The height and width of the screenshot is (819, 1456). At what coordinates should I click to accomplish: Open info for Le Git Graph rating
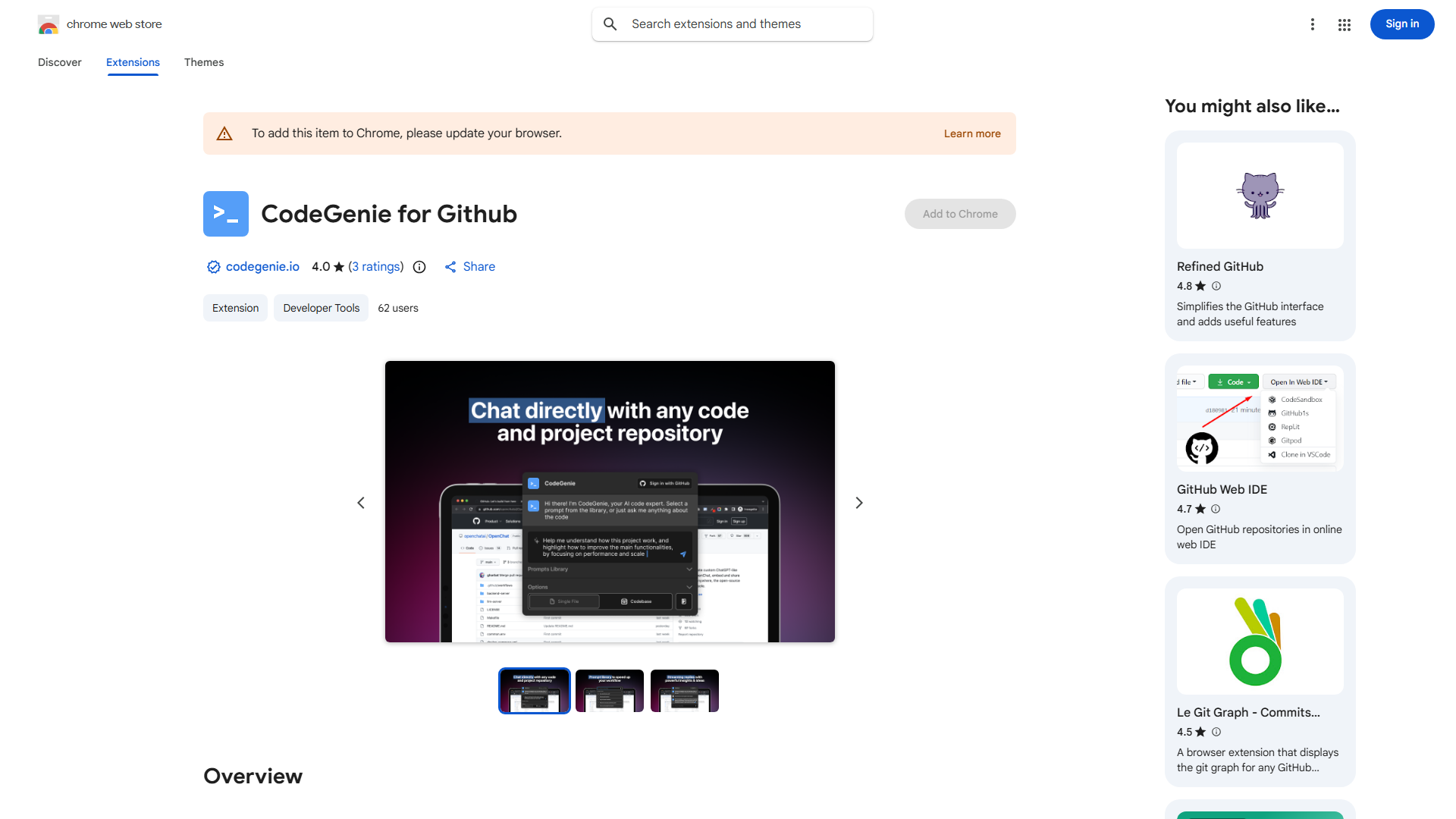coord(1216,732)
